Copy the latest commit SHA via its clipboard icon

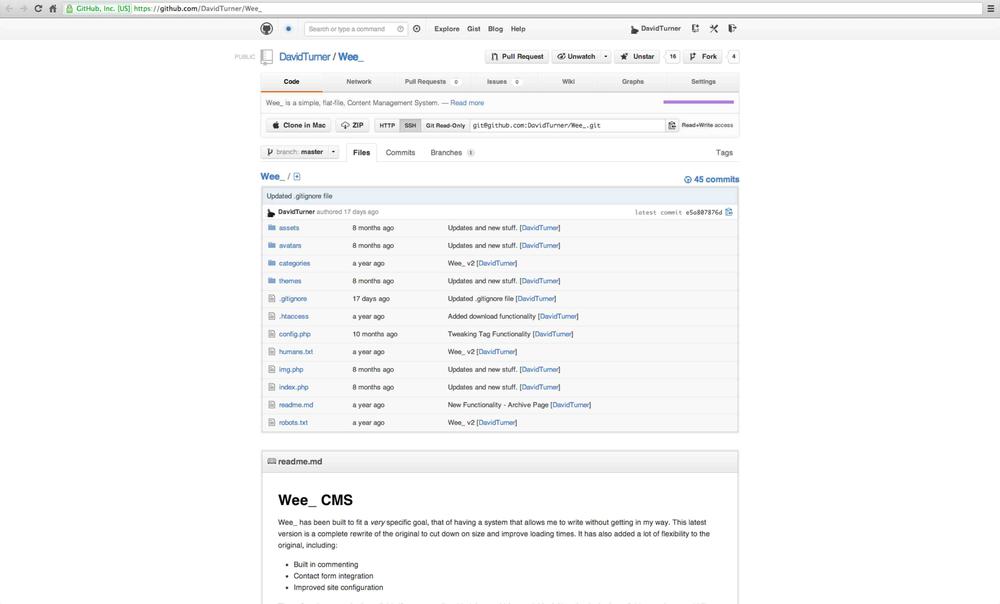tap(729, 212)
